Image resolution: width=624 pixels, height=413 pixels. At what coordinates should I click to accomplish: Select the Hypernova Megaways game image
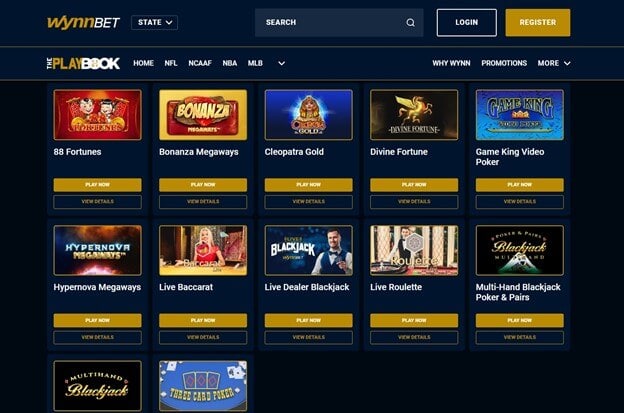point(98,250)
